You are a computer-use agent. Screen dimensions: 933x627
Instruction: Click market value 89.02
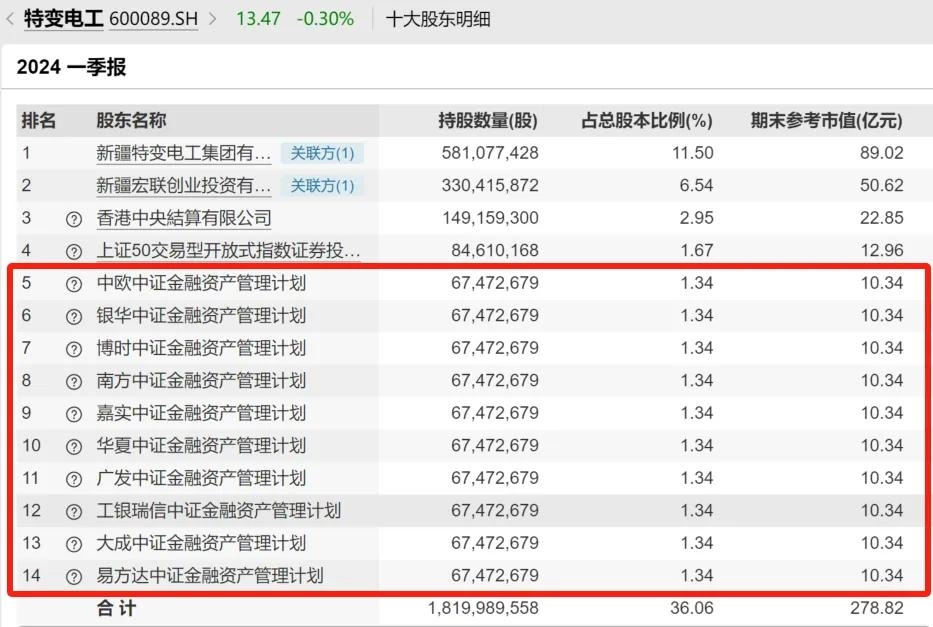coord(882,153)
